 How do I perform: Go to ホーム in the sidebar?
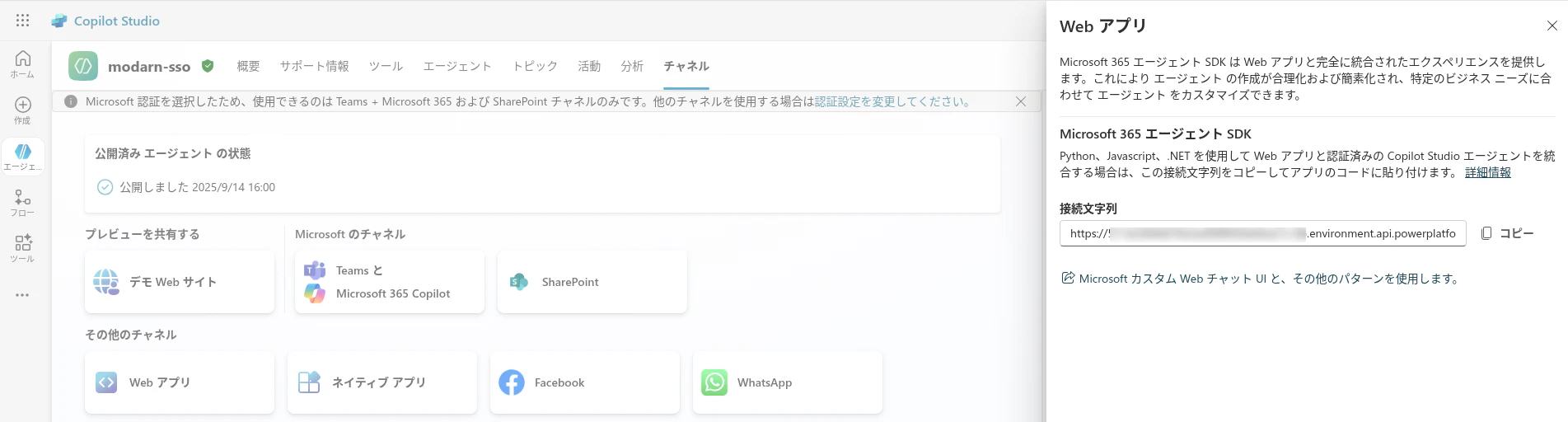pyautogui.click(x=23, y=63)
